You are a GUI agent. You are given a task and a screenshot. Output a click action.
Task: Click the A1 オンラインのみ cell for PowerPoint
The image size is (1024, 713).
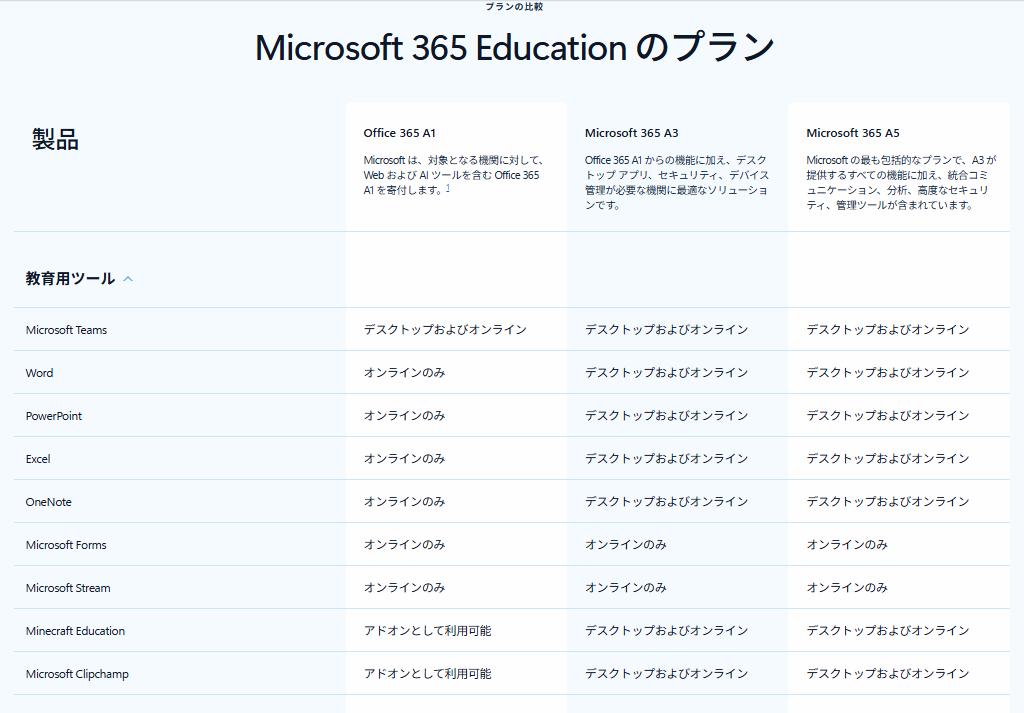click(404, 416)
